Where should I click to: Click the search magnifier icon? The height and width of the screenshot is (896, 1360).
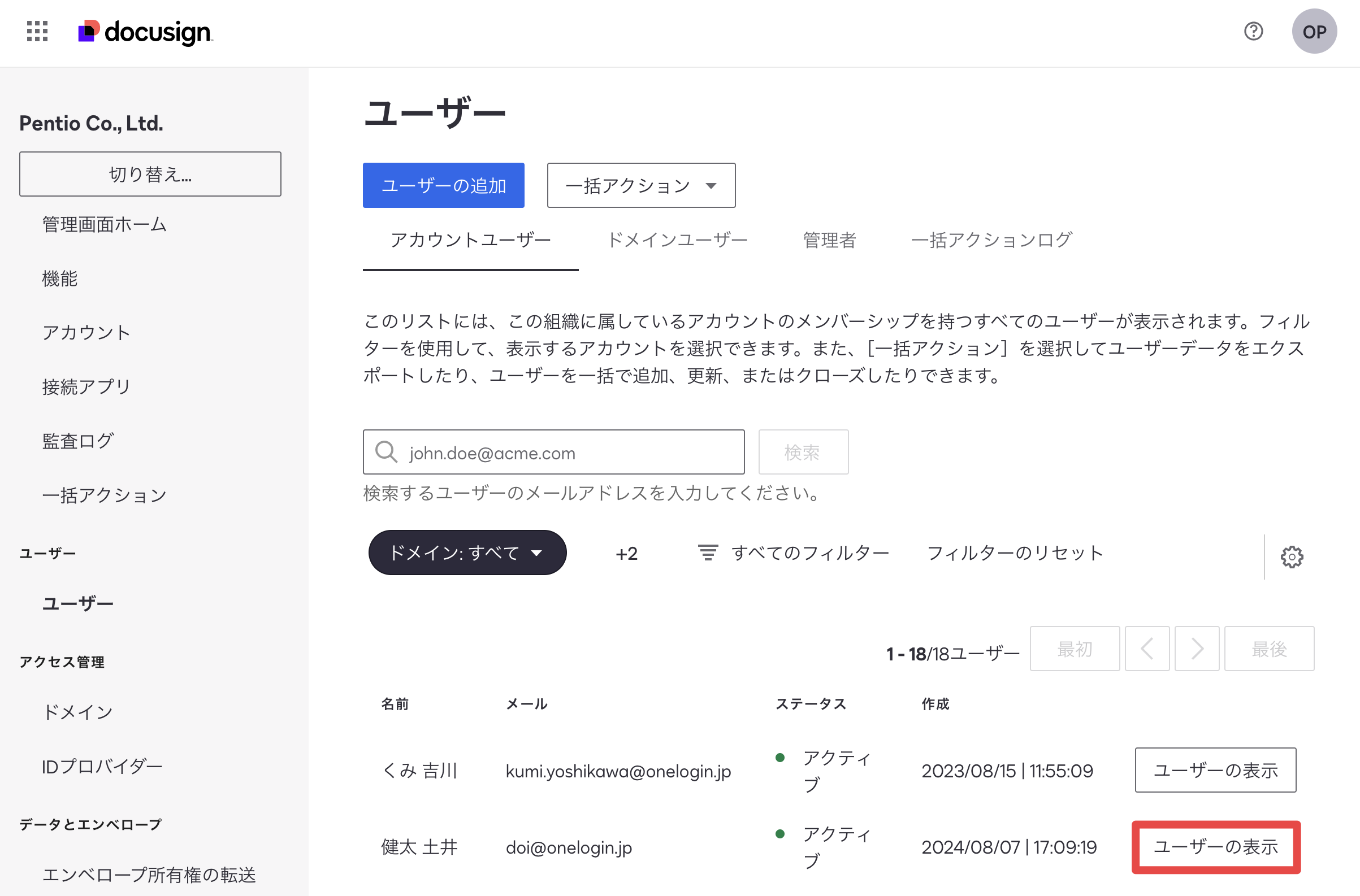point(386,452)
